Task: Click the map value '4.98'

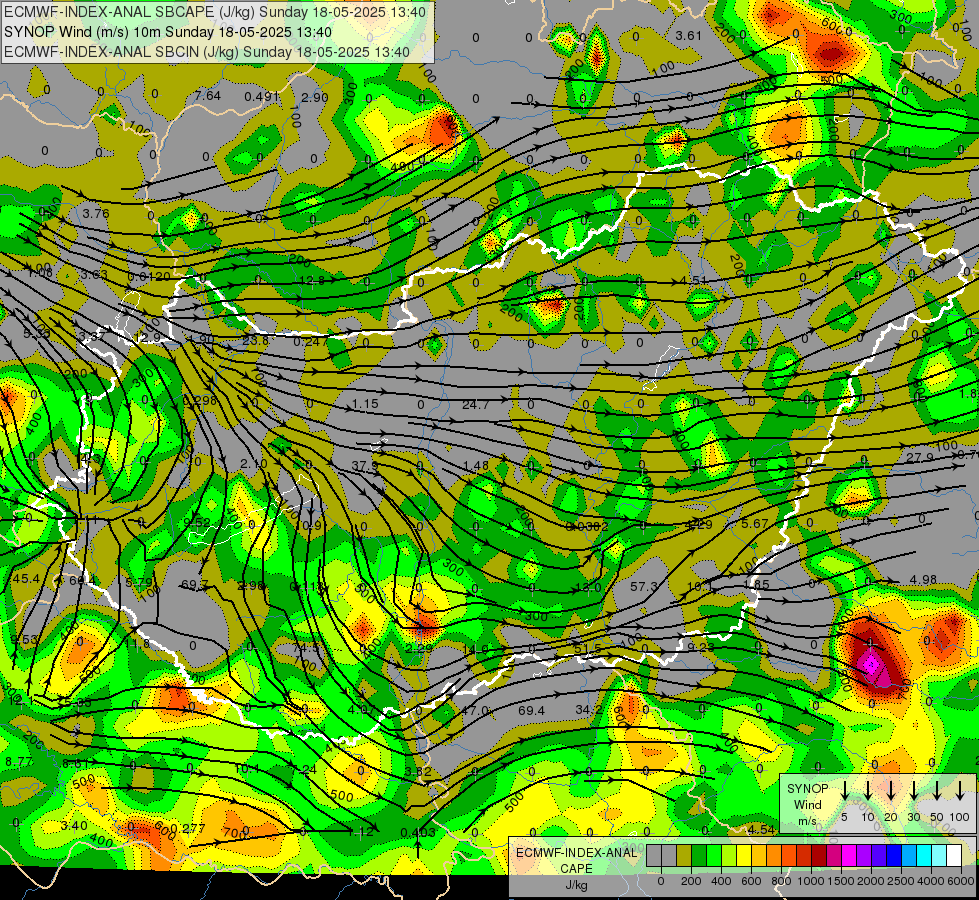Action: [923, 580]
